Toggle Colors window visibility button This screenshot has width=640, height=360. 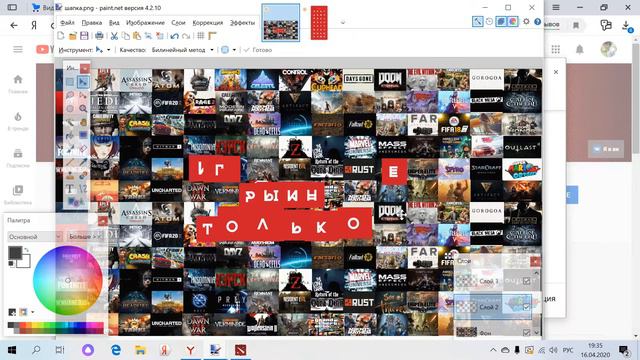click(x=512, y=21)
